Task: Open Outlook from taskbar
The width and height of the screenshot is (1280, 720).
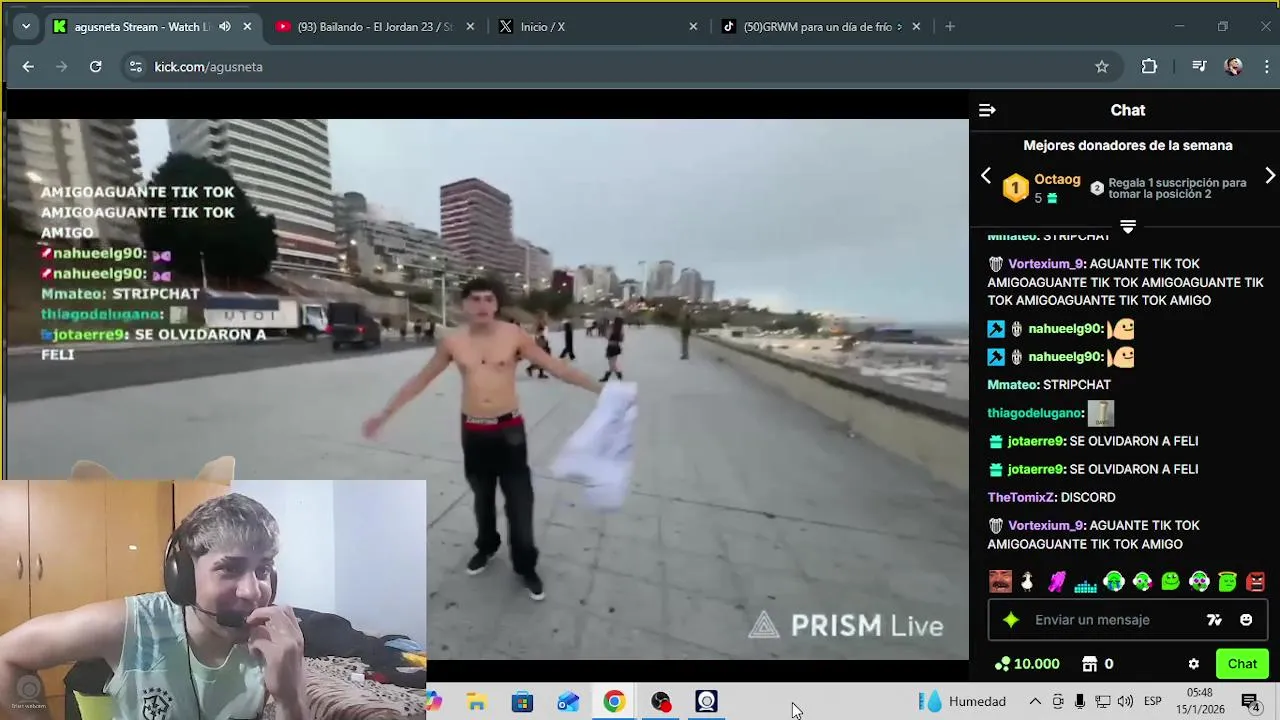Action: (568, 702)
